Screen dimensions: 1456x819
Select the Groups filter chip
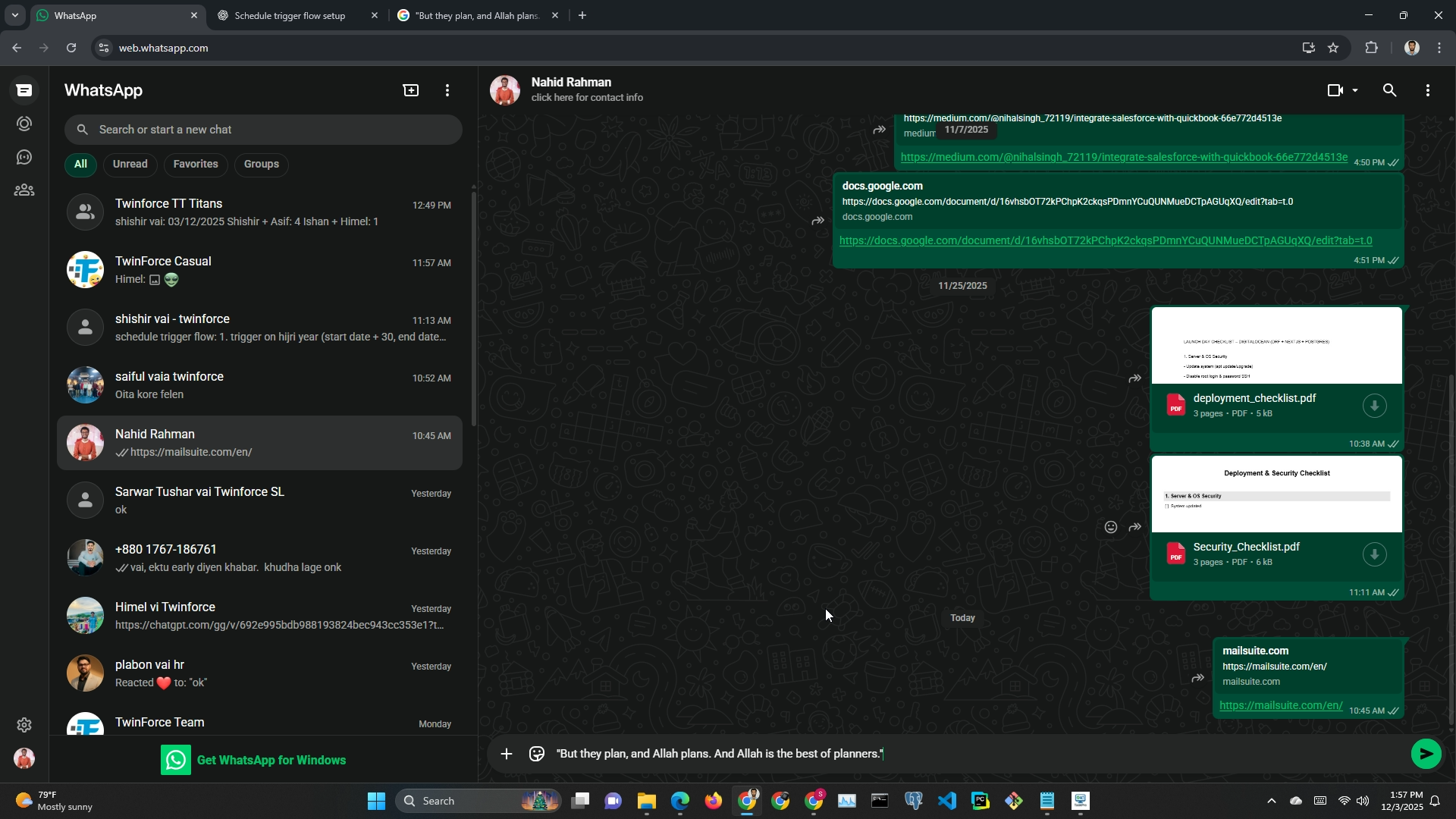[x=261, y=165]
